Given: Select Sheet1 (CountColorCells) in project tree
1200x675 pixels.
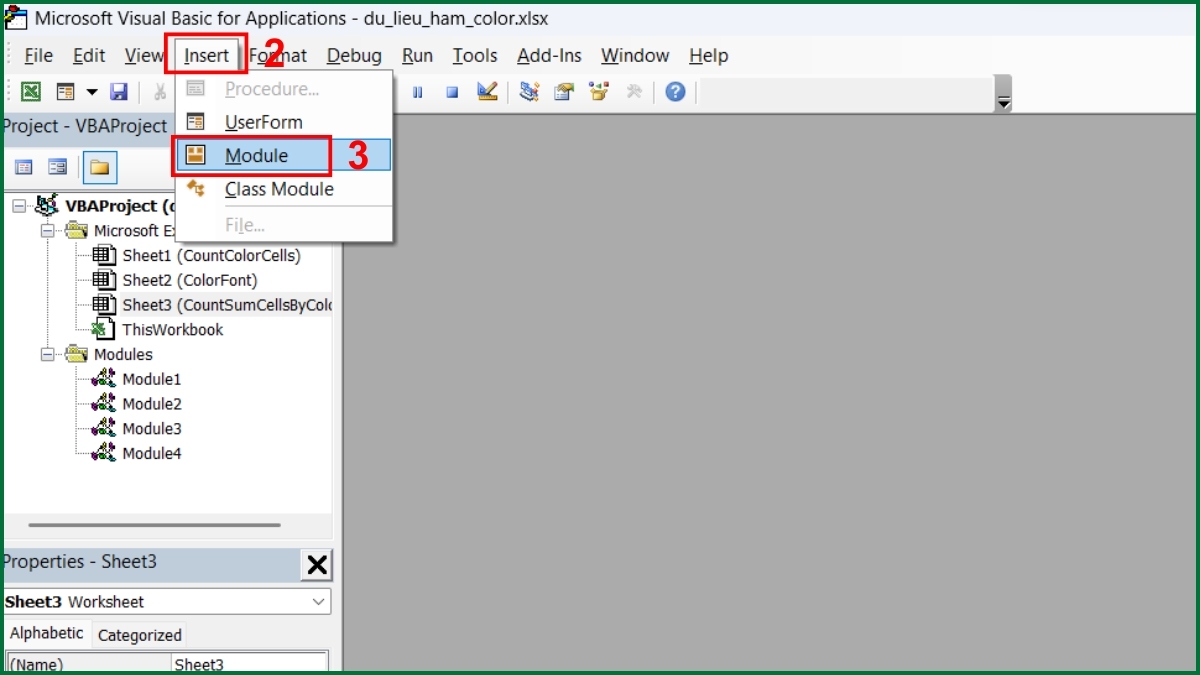Looking at the screenshot, I should click(211, 256).
